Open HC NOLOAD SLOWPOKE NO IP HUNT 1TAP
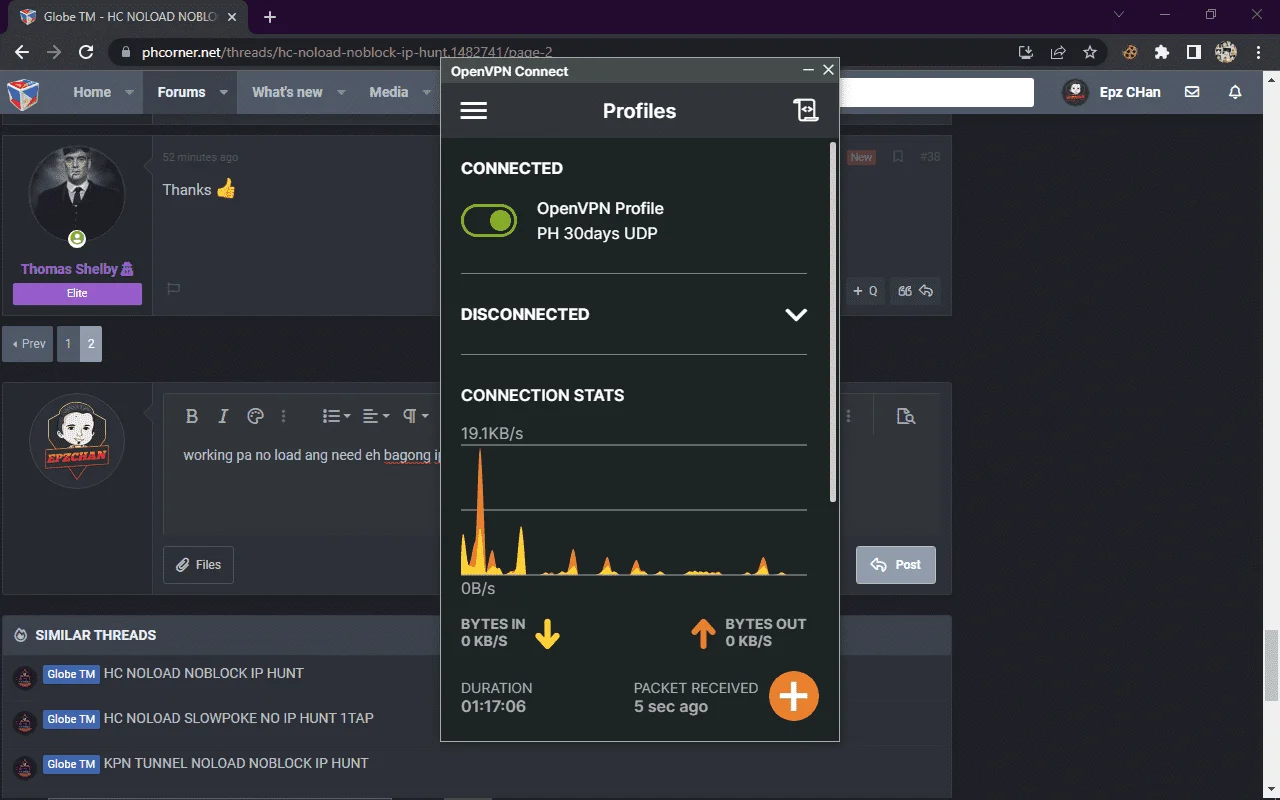1280x800 pixels. click(x=239, y=718)
